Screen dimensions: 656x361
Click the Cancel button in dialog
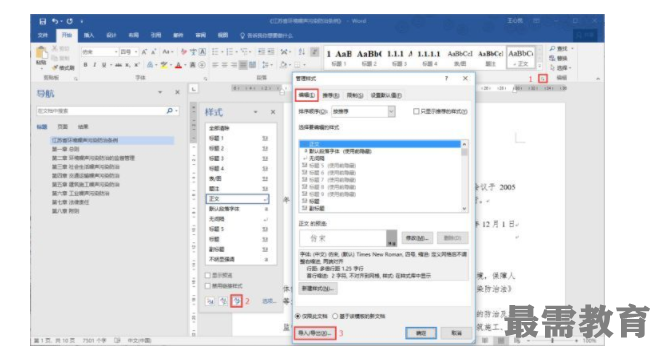click(x=457, y=333)
